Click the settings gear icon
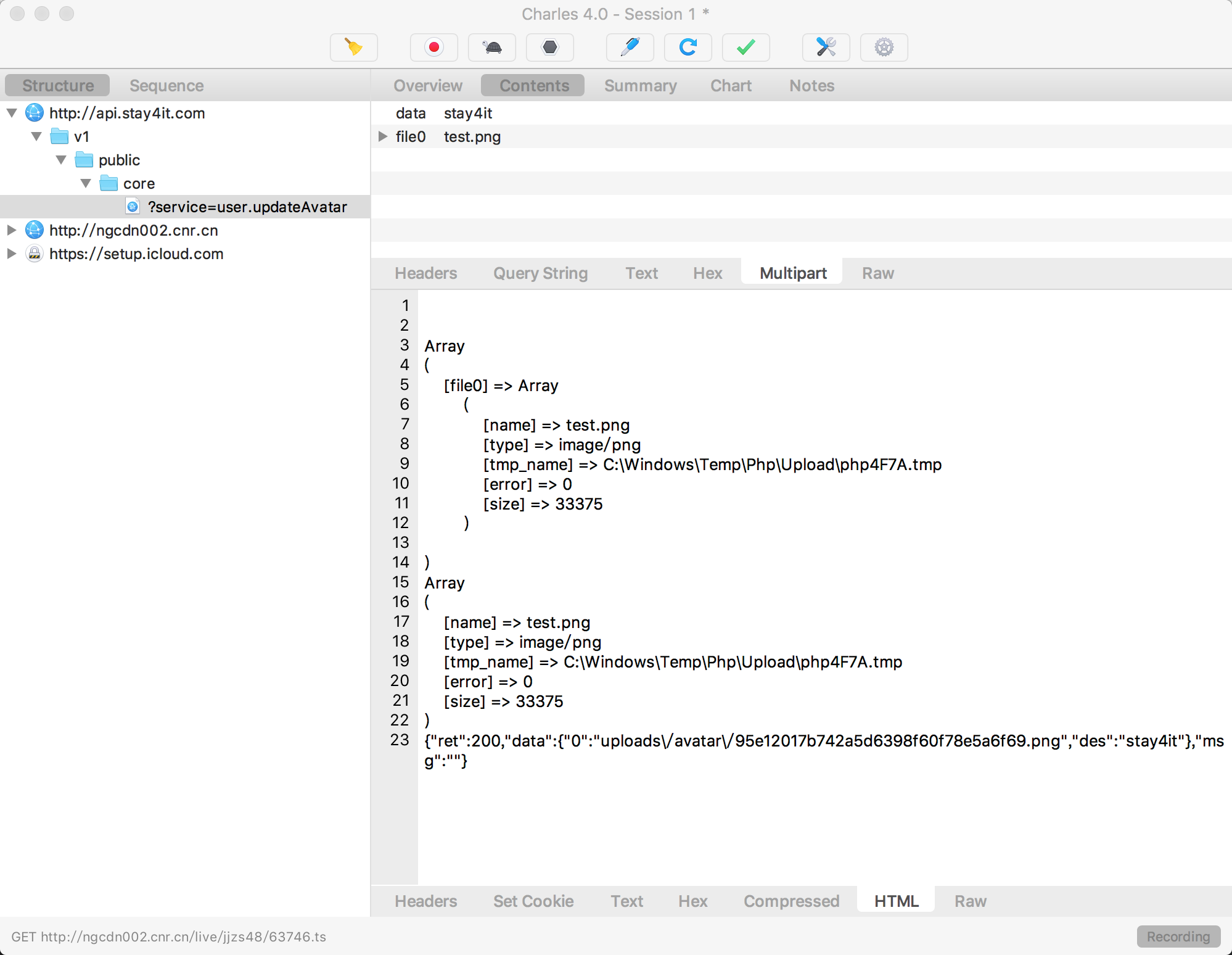This screenshot has width=1232, height=955. click(x=883, y=46)
